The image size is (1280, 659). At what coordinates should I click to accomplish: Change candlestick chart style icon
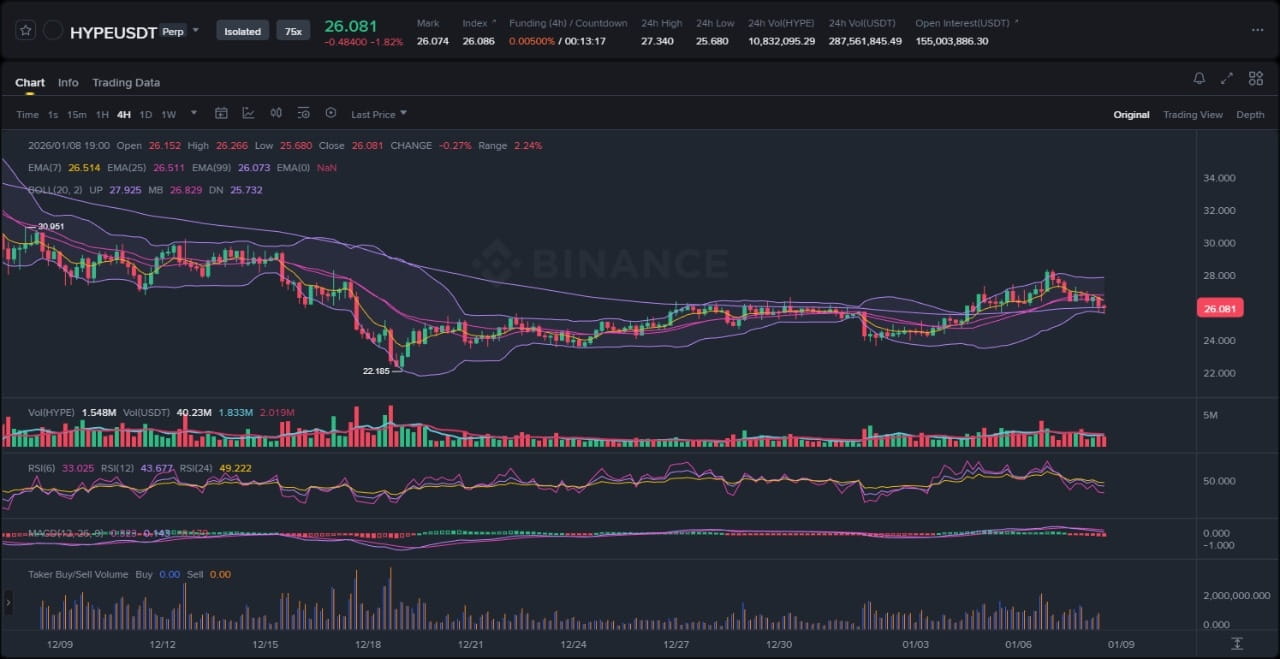click(276, 113)
